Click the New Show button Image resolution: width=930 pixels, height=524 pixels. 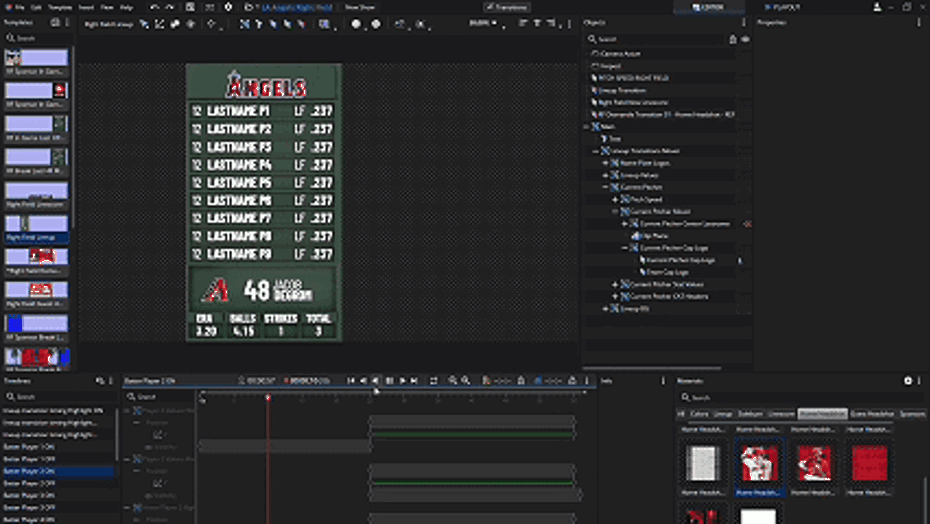click(x=360, y=7)
